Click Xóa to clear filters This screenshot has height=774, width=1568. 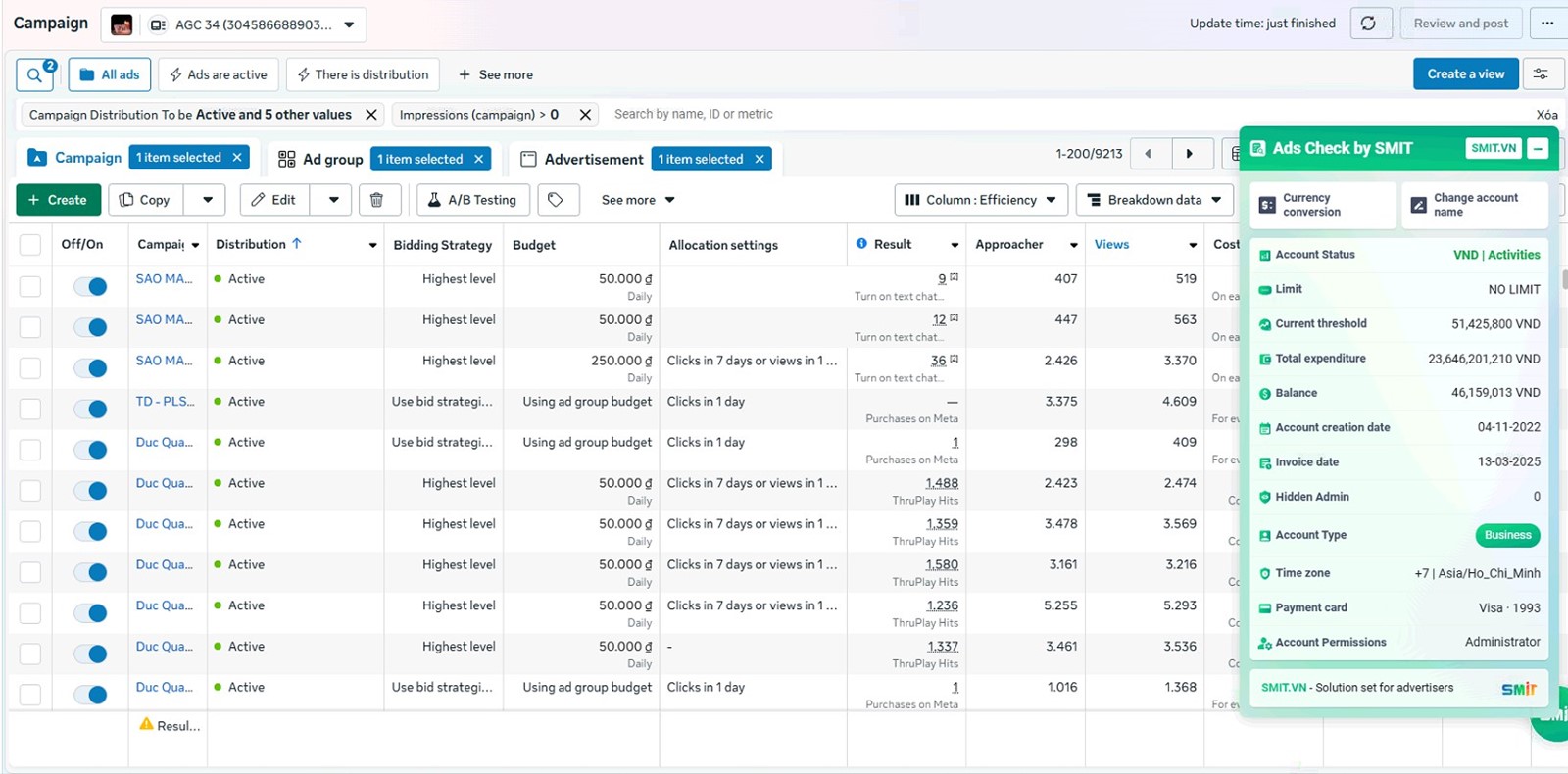click(x=1546, y=115)
